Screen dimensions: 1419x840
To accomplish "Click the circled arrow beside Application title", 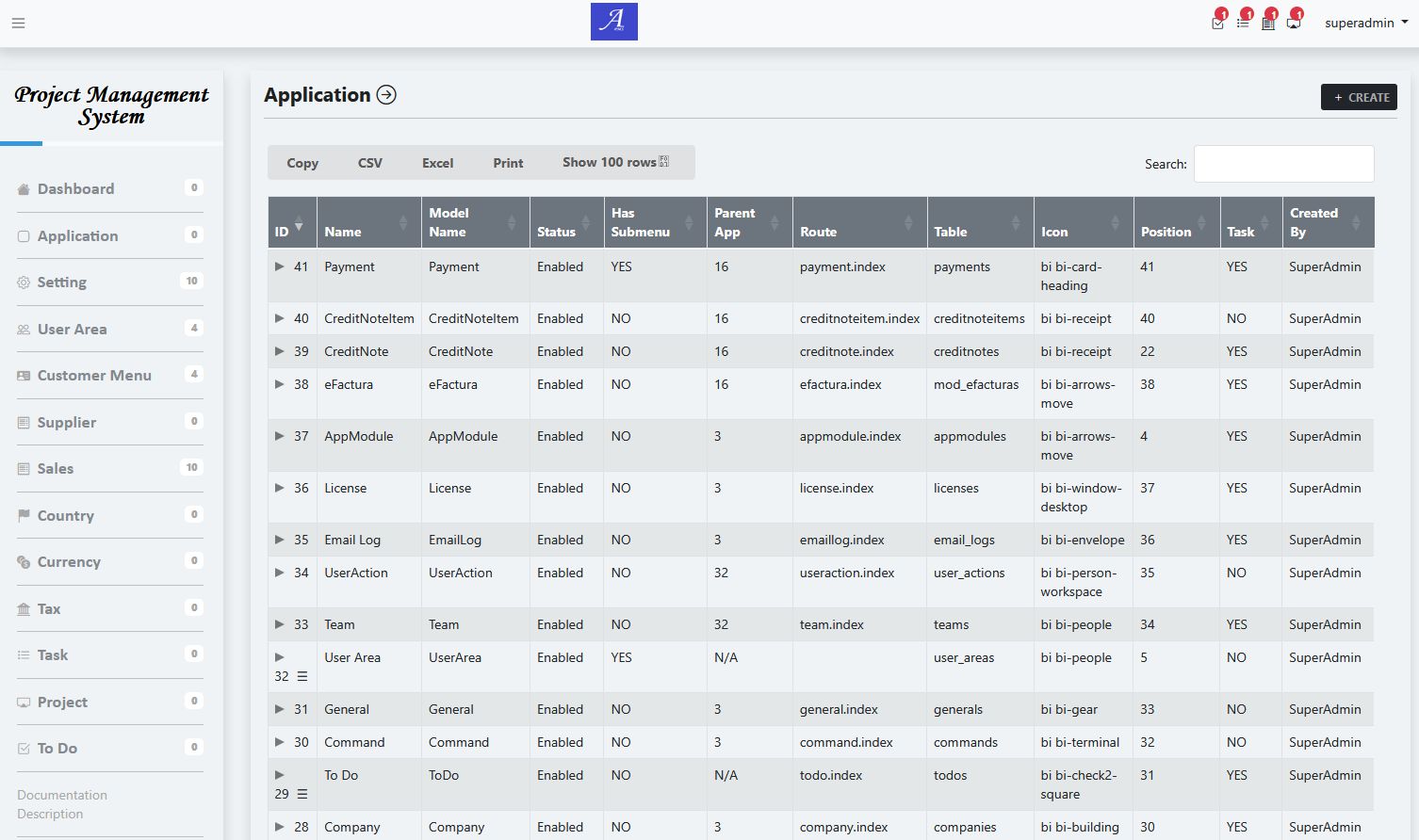I will [x=386, y=95].
